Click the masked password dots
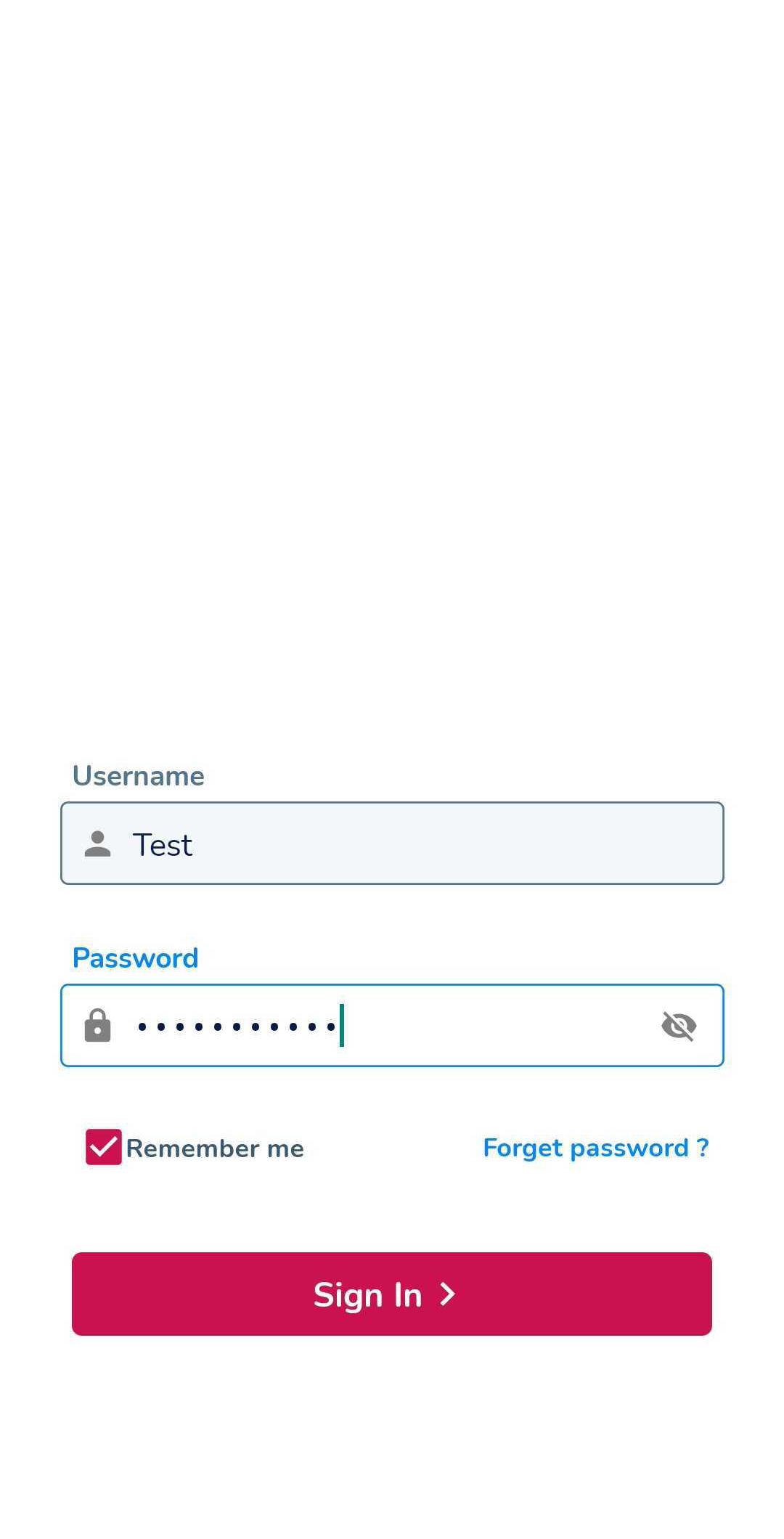Image resolution: width=784 pixels, height=1539 pixels. tap(237, 1026)
